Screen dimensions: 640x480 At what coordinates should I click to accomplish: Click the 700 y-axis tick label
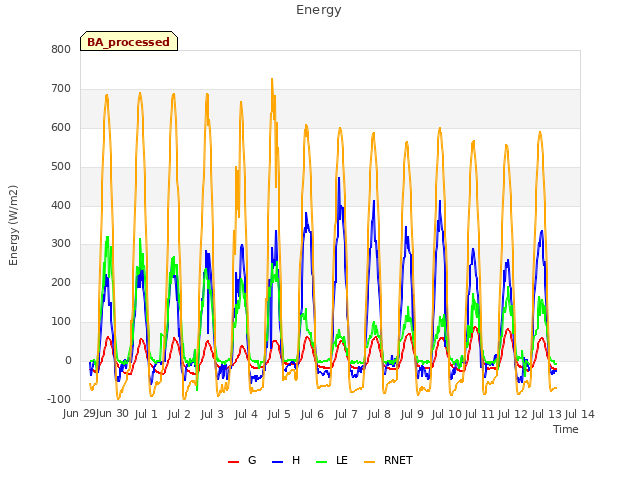pos(61,88)
